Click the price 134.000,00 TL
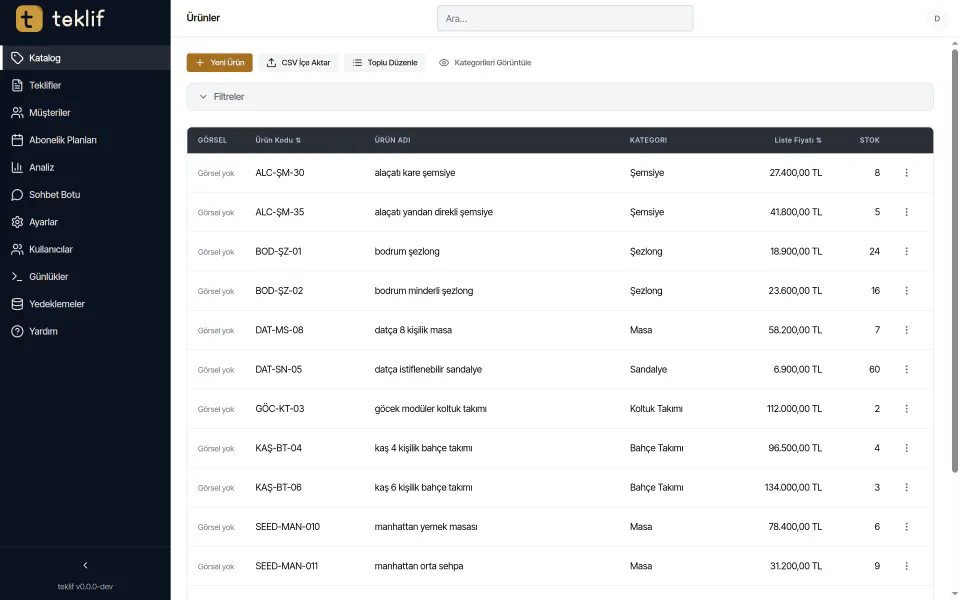Image resolution: width=960 pixels, height=600 pixels. coord(793,487)
